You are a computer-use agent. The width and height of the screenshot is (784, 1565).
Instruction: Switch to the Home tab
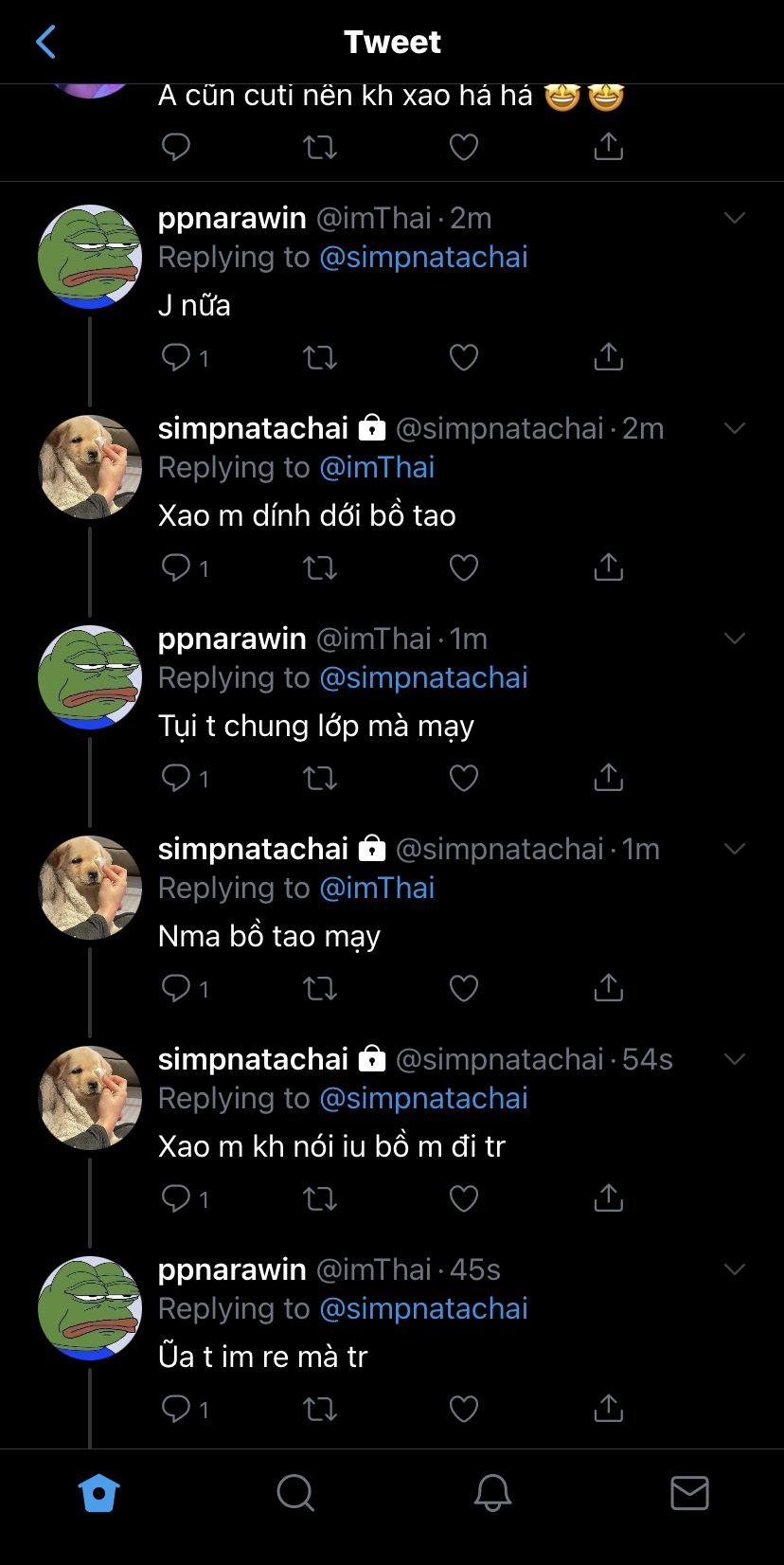[98, 1493]
